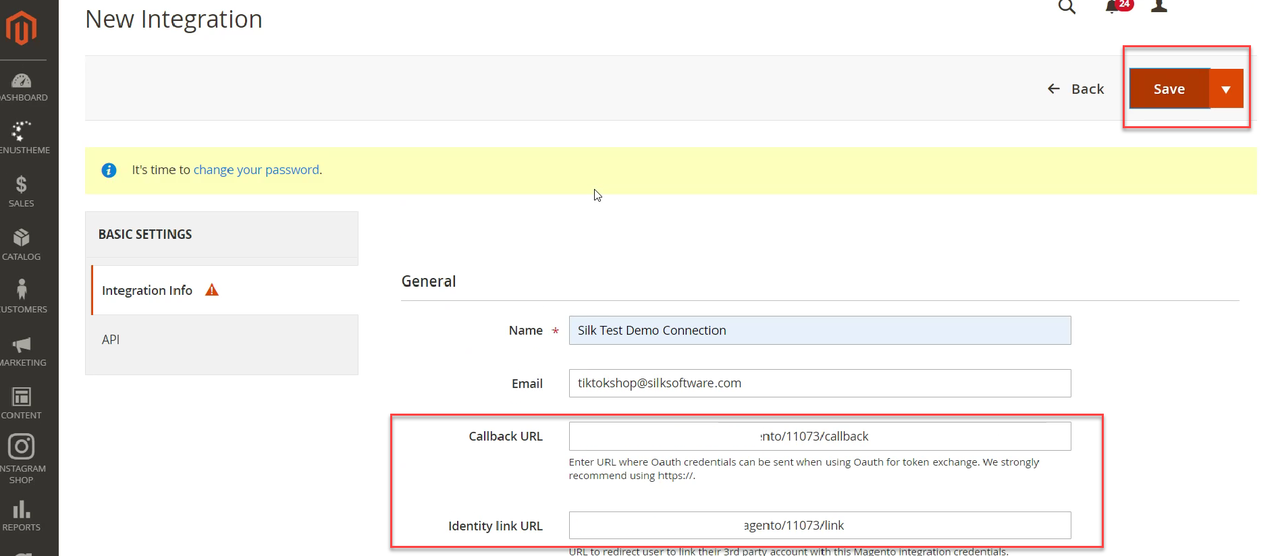This screenshot has height=556, width=1280.
Task: Open the Dashboard sidebar menu
Action: tap(22, 87)
